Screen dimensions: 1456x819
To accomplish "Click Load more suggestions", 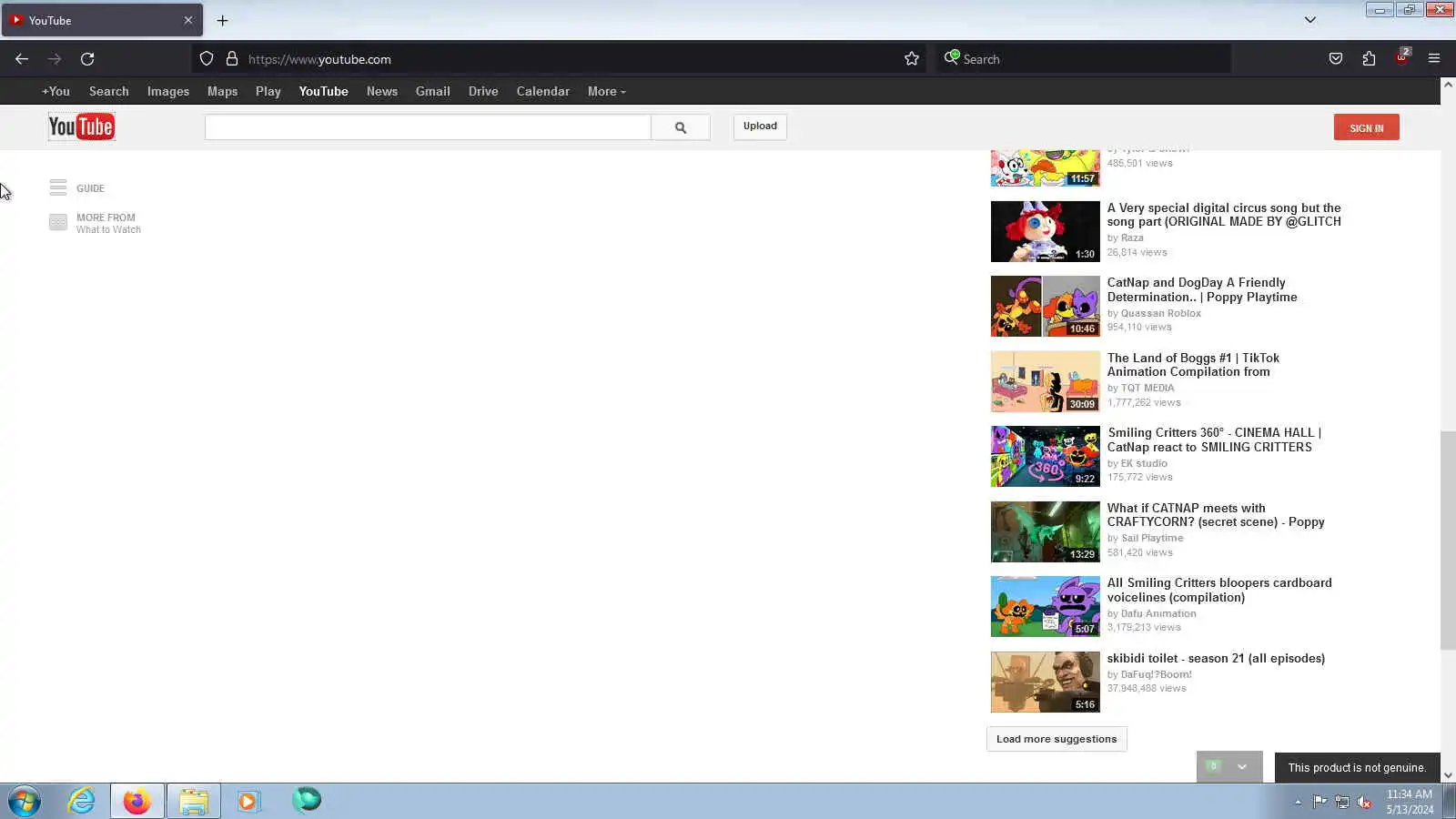I will click(x=1057, y=739).
